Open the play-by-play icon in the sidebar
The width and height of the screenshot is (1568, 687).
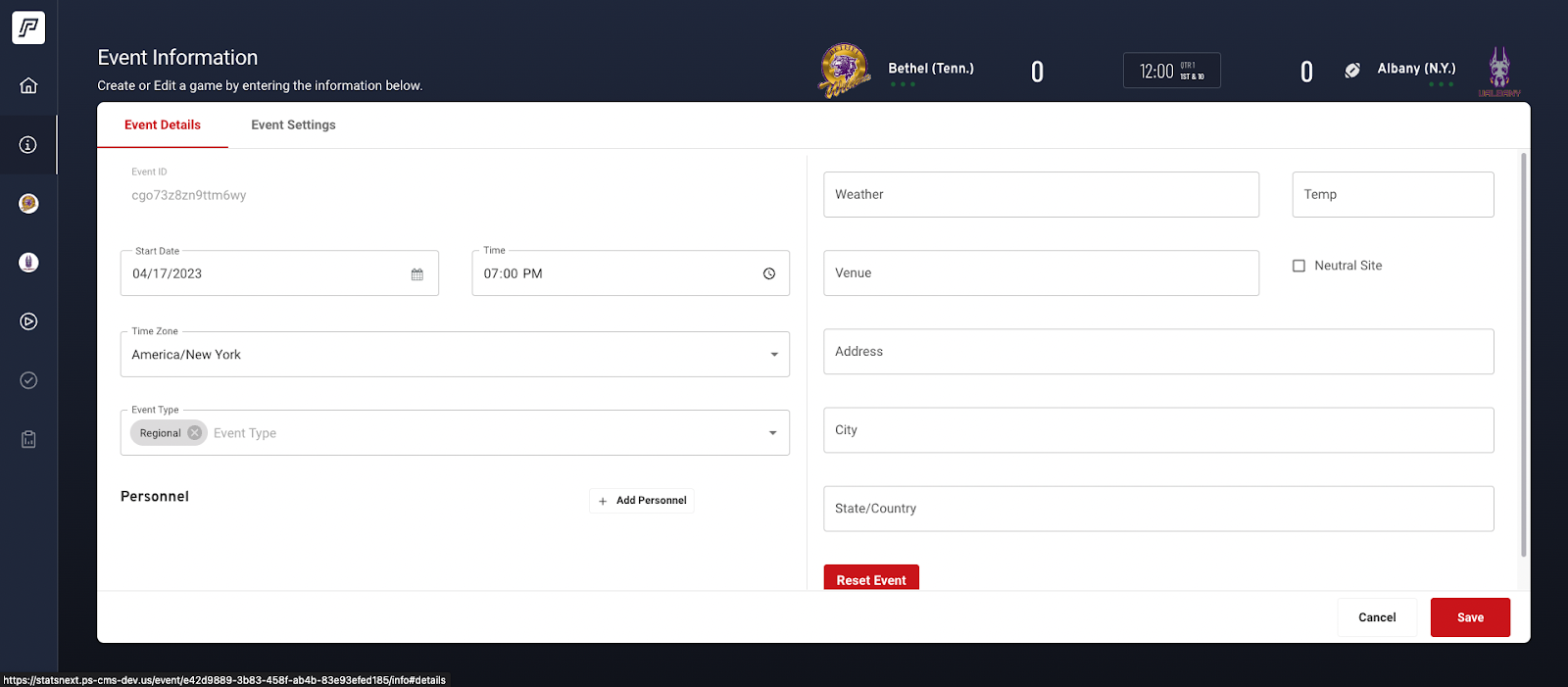(28, 321)
